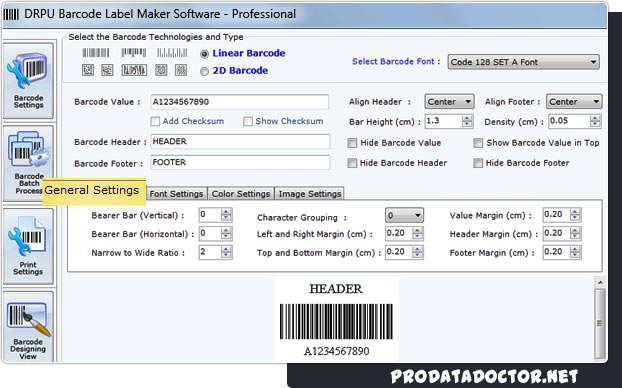Screen dimensions: 622x388
Task: Click the Footer Margin spinner arrows
Action: tap(575, 252)
